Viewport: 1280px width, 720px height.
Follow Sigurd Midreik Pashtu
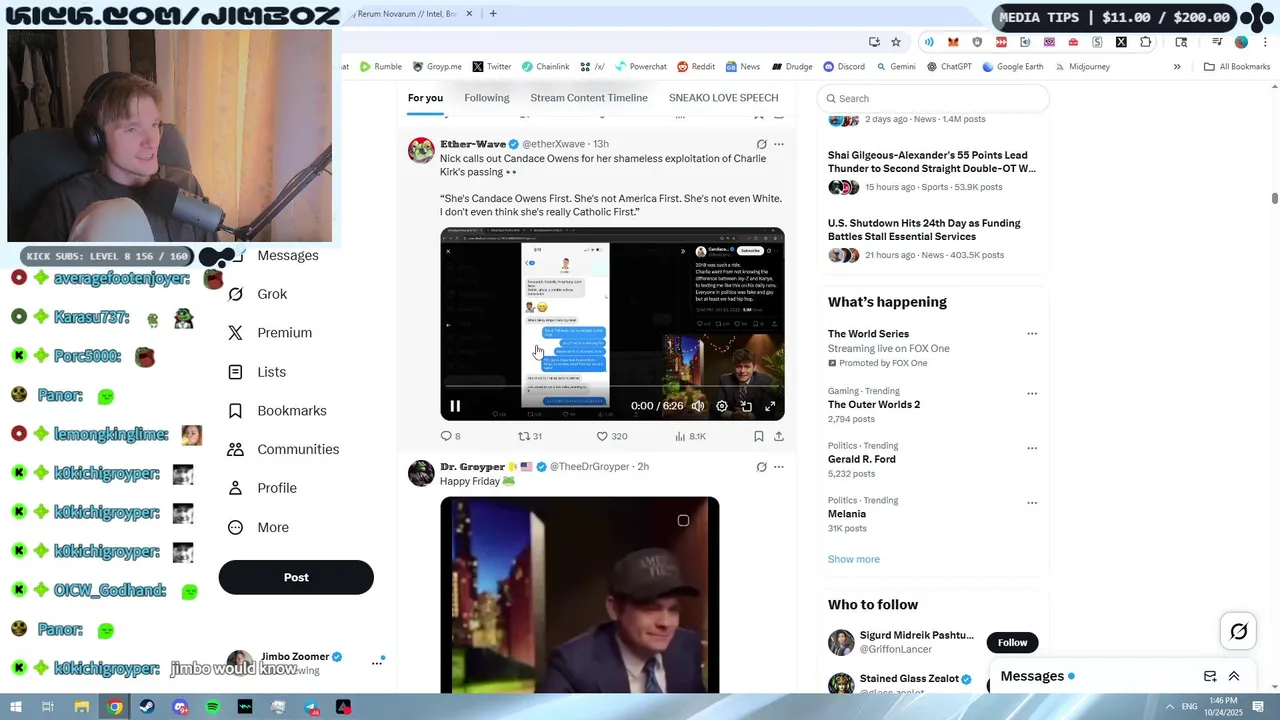pos(1012,642)
